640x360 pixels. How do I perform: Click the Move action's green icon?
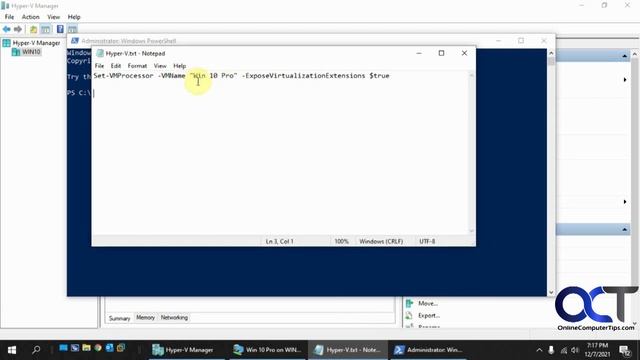[x=409, y=303]
